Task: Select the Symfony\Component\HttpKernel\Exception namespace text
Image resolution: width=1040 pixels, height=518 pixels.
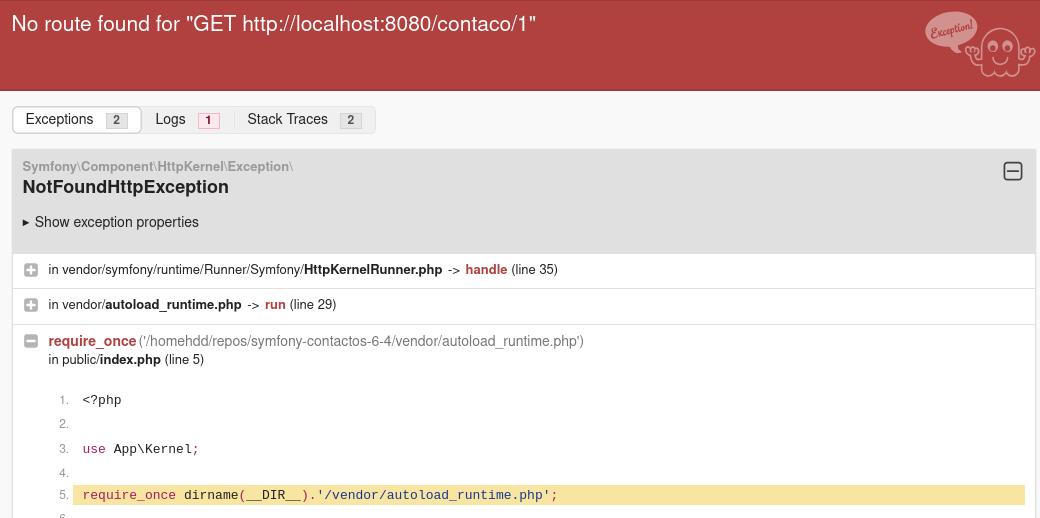Action: (158, 166)
